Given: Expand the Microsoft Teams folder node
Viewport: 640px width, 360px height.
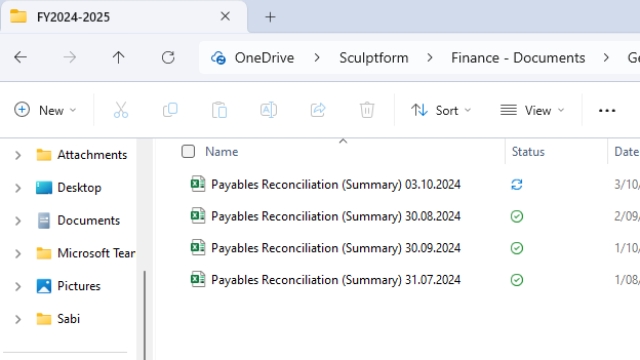Looking at the screenshot, I should click(x=18, y=253).
